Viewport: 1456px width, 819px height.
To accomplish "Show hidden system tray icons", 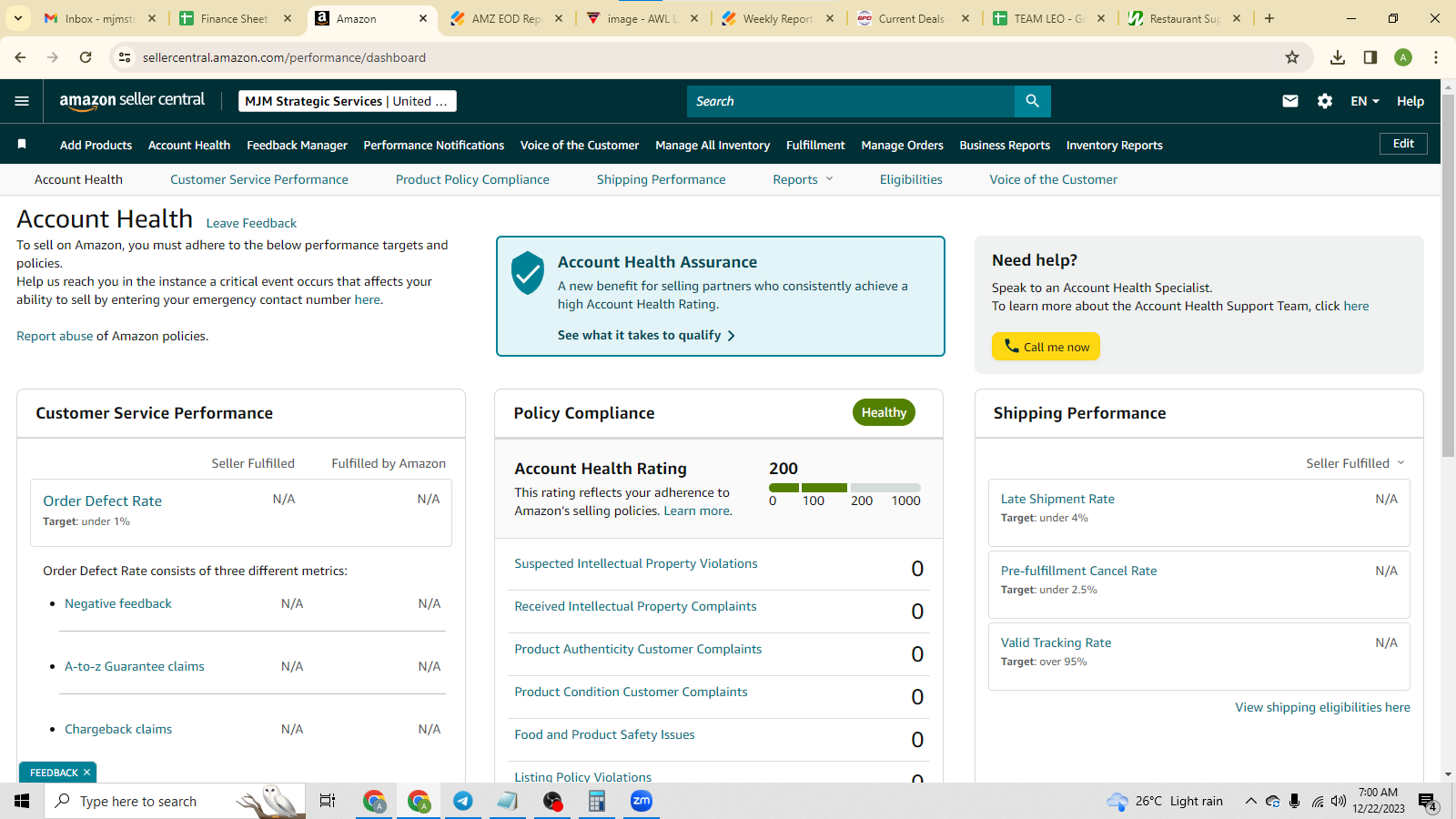I will [x=1251, y=802].
